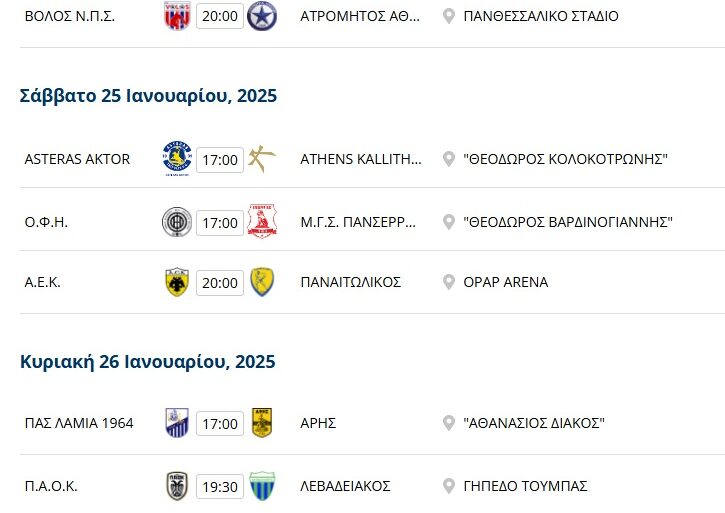This screenshot has width=725, height=513.
Task: Click the Athens Kallithea team logo
Action: (x=262, y=159)
